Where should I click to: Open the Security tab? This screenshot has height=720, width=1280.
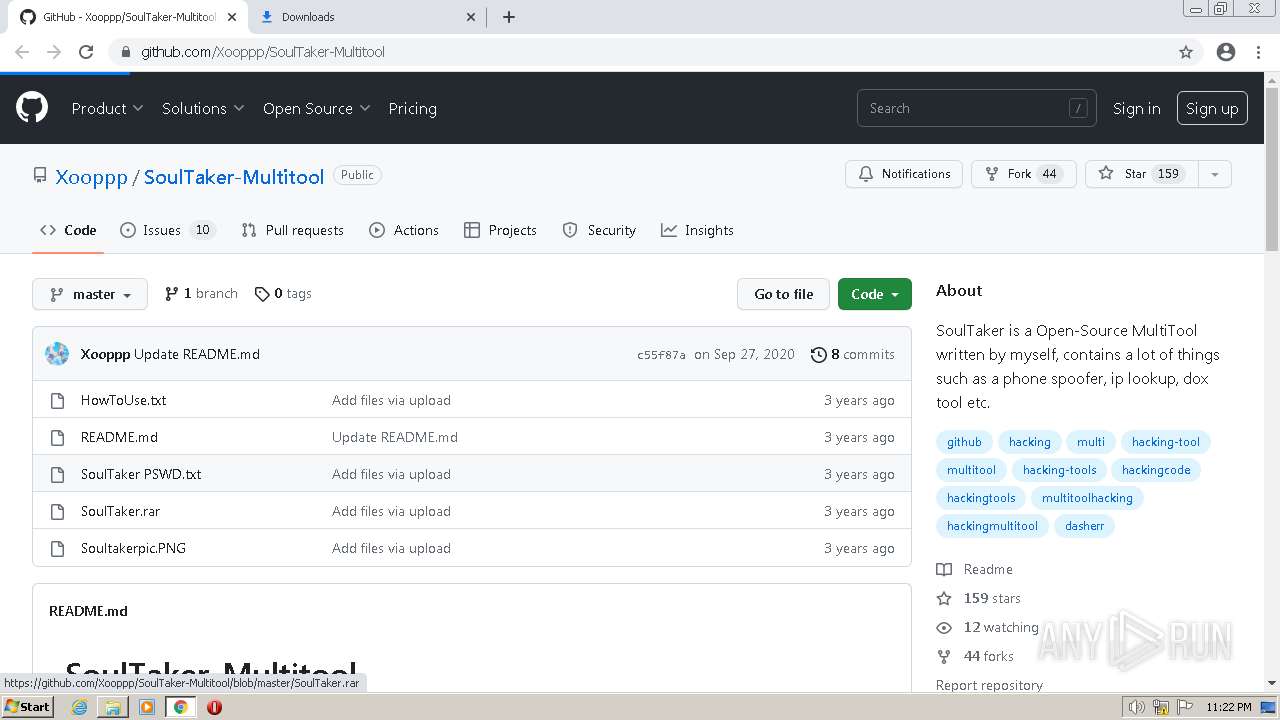click(599, 230)
